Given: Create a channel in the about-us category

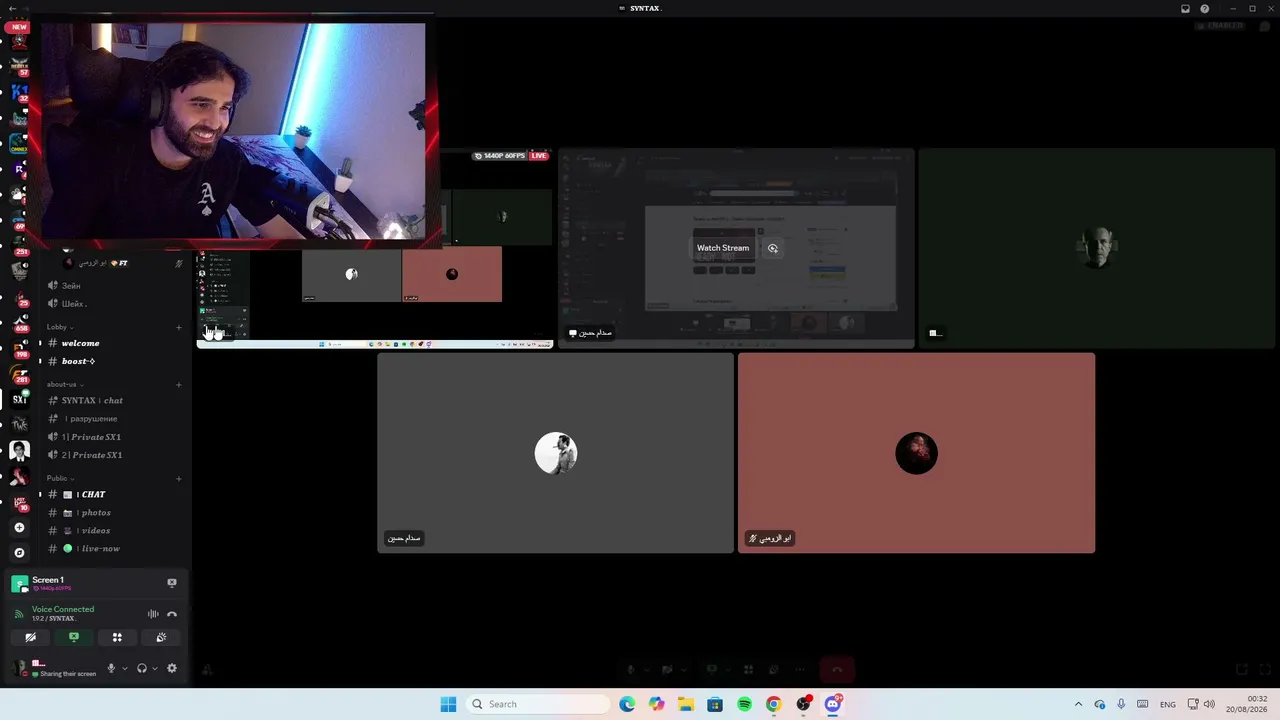Looking at the screenshot, I should point(179,384).
